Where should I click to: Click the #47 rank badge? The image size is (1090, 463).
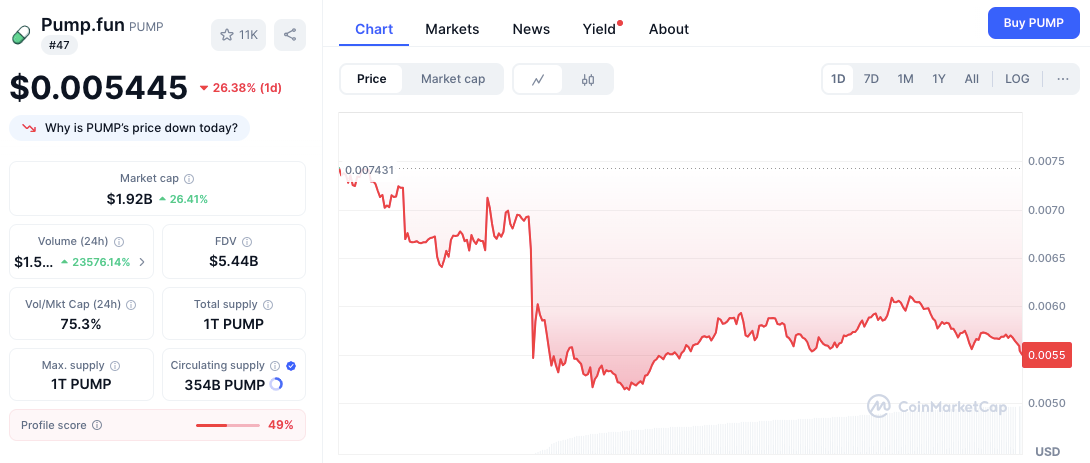pyautogui.click(x=59, y=45)
